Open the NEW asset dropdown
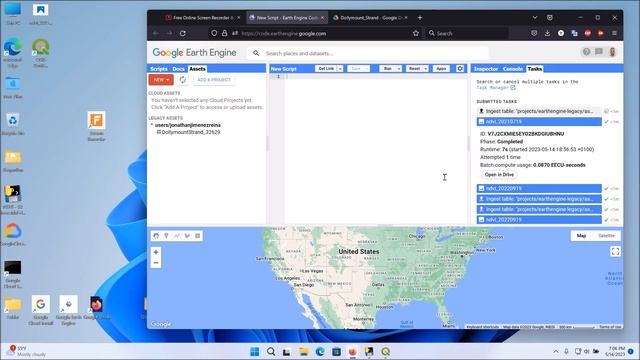 pos(161,80)
